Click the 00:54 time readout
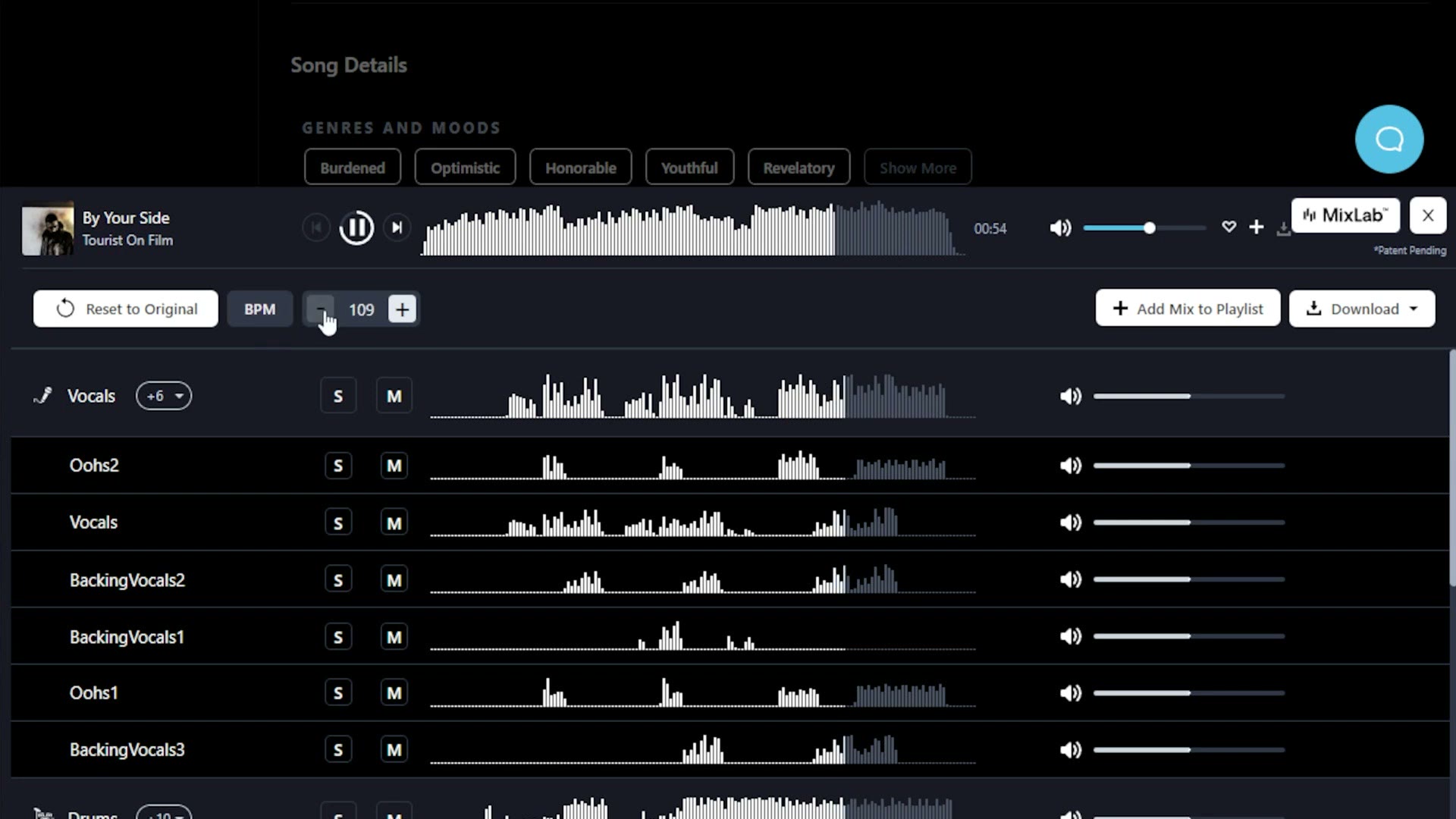The image size is (1456, 819). point(990,228)
